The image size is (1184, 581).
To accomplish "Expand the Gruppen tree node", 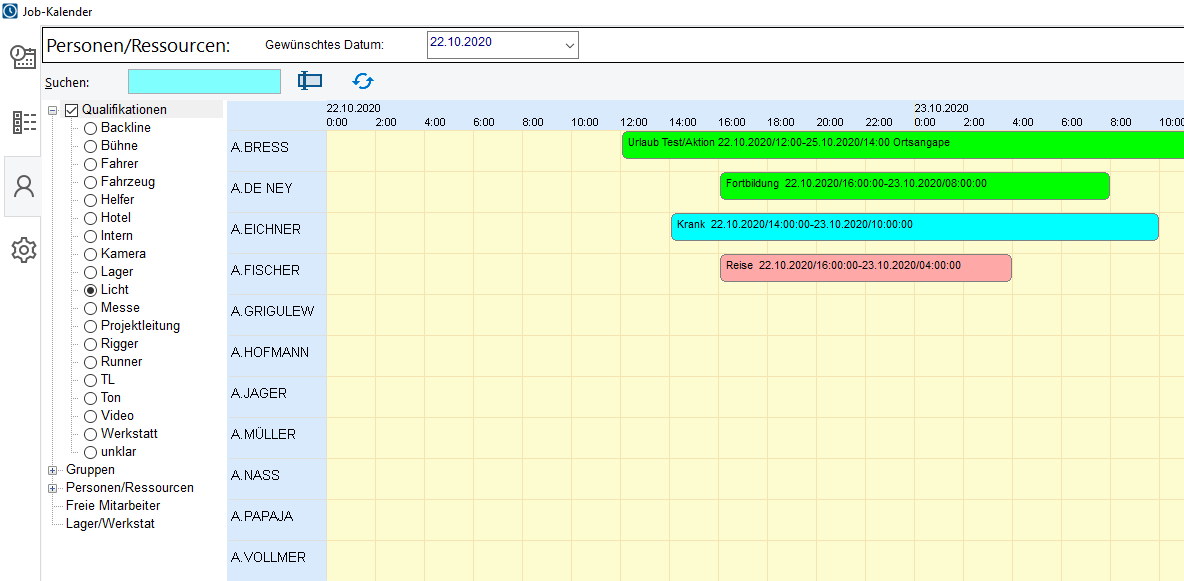I will click(52, 470).
